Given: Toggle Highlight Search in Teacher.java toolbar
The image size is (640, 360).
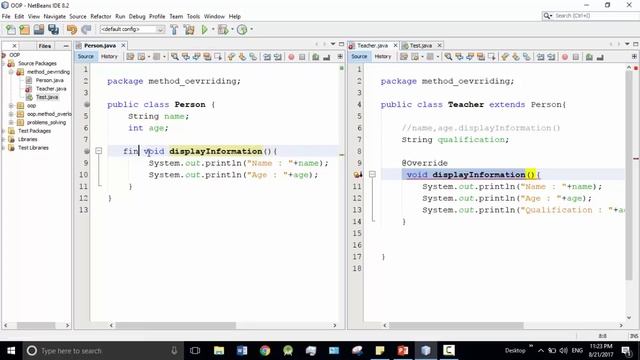Looking at the screenshot, I should pyautogui.click(x=481, y=57).
